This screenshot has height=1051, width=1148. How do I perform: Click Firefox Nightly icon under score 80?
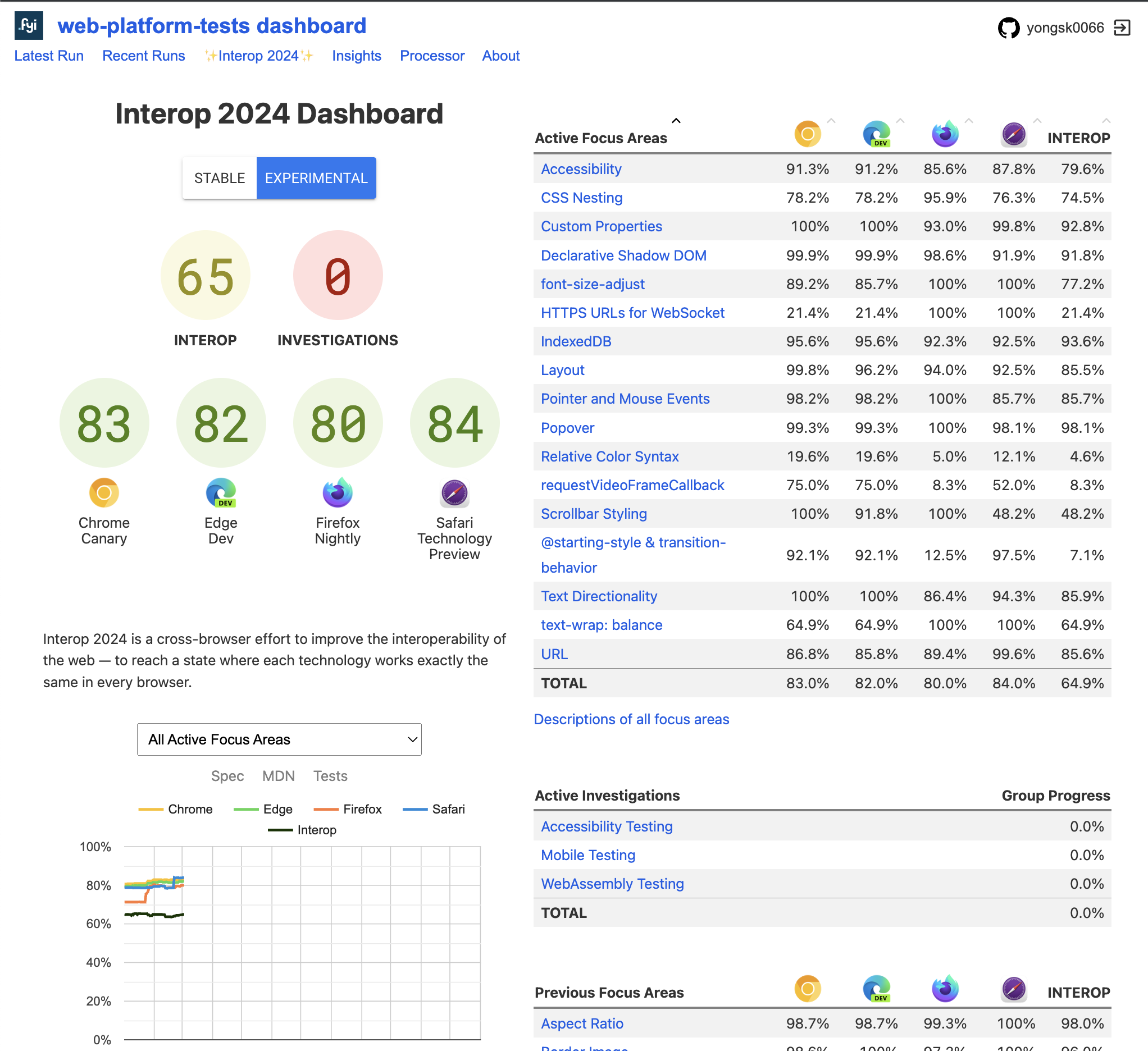338,493
